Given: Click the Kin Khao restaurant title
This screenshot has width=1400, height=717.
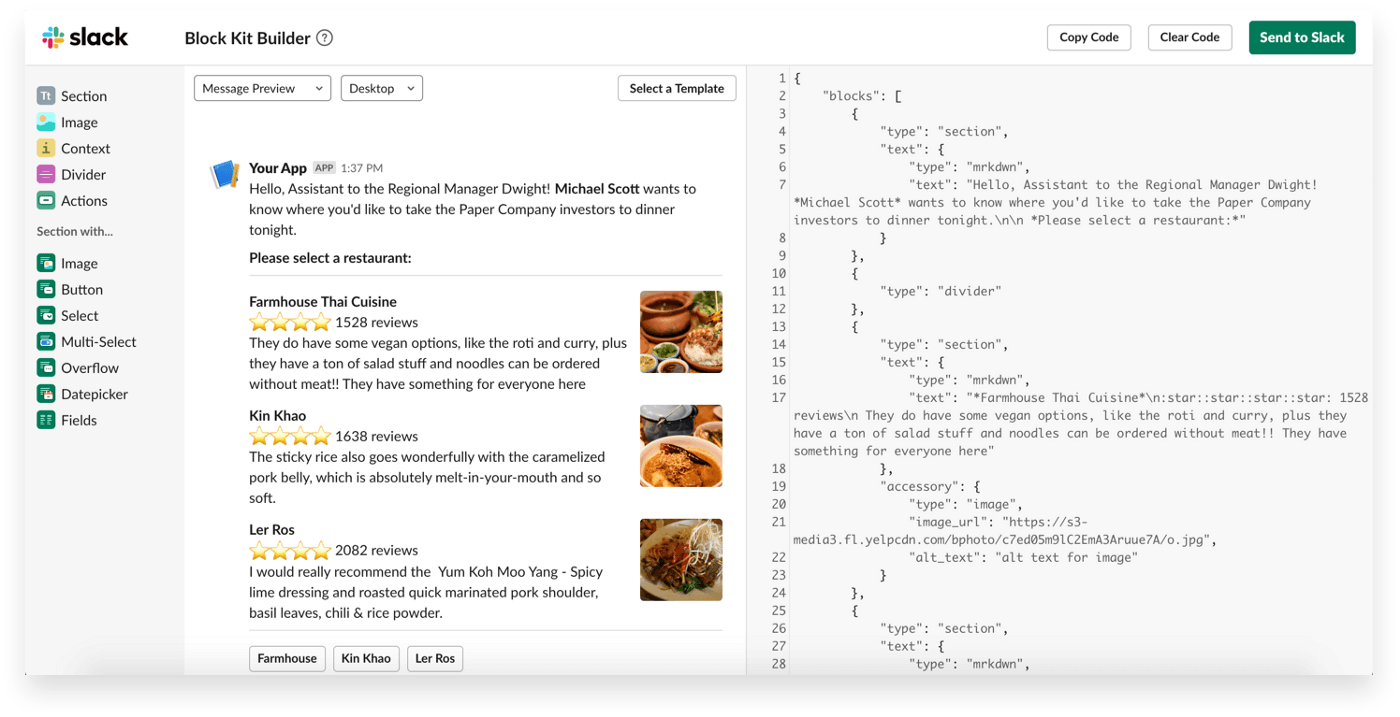Looking at the screenshot, I should pos(278,415).
